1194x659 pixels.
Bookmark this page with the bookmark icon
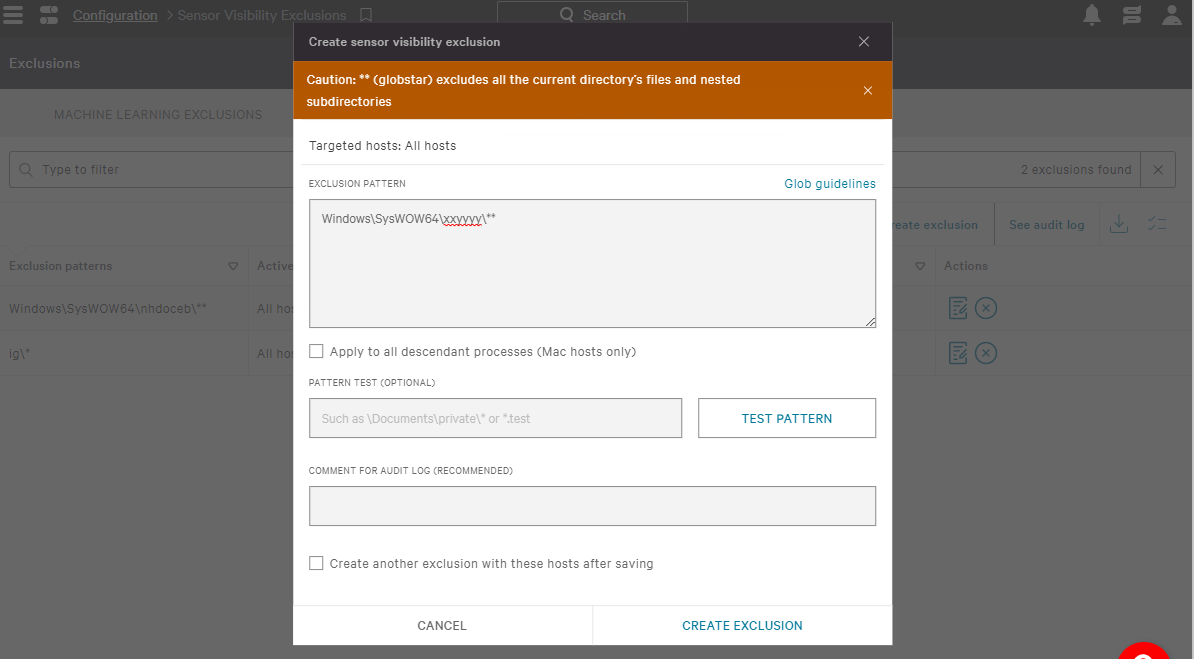pyautogui.click(x=366, y=15)
